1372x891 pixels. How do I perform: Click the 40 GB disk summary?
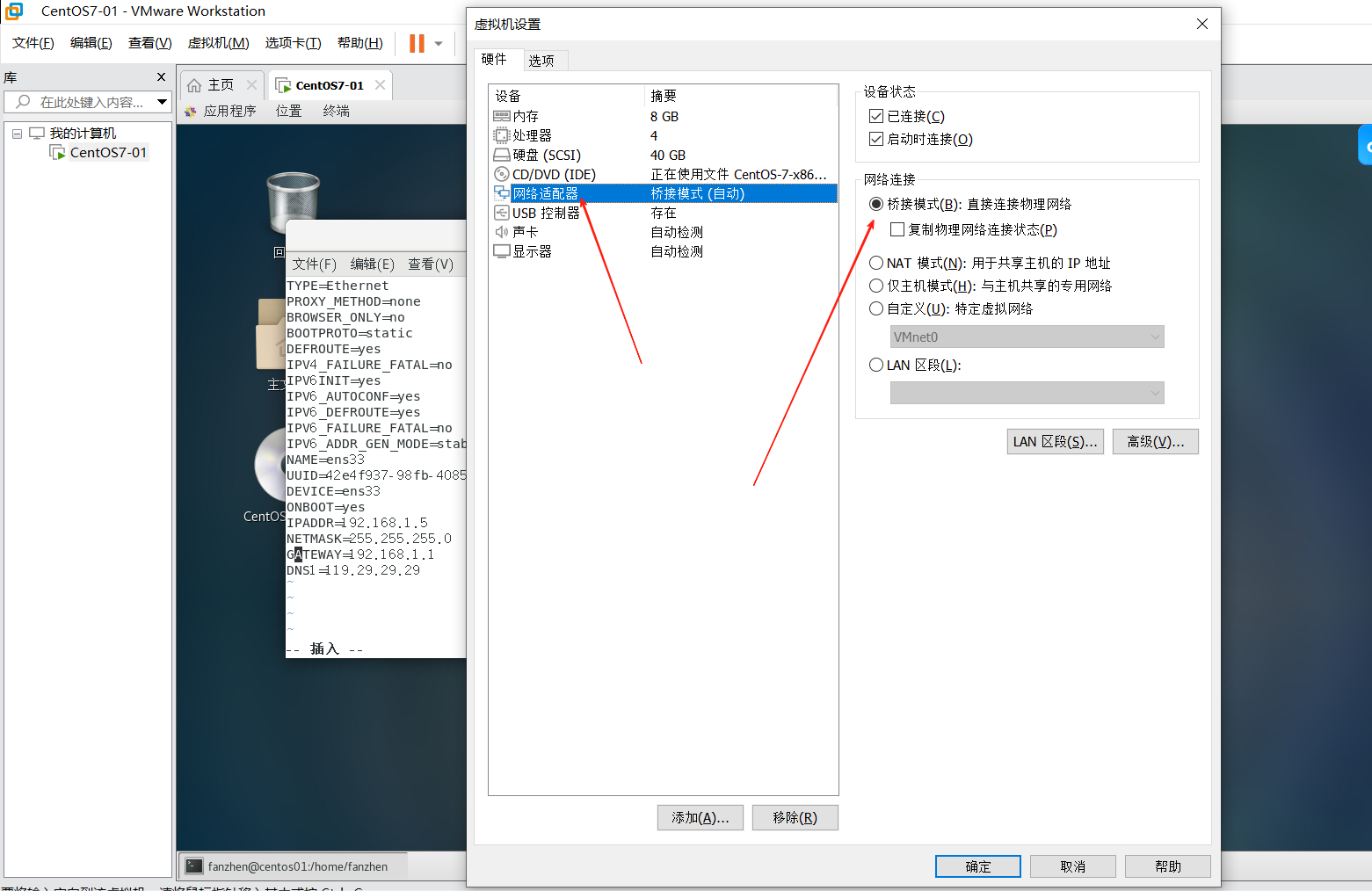click(x=668, y=156)
